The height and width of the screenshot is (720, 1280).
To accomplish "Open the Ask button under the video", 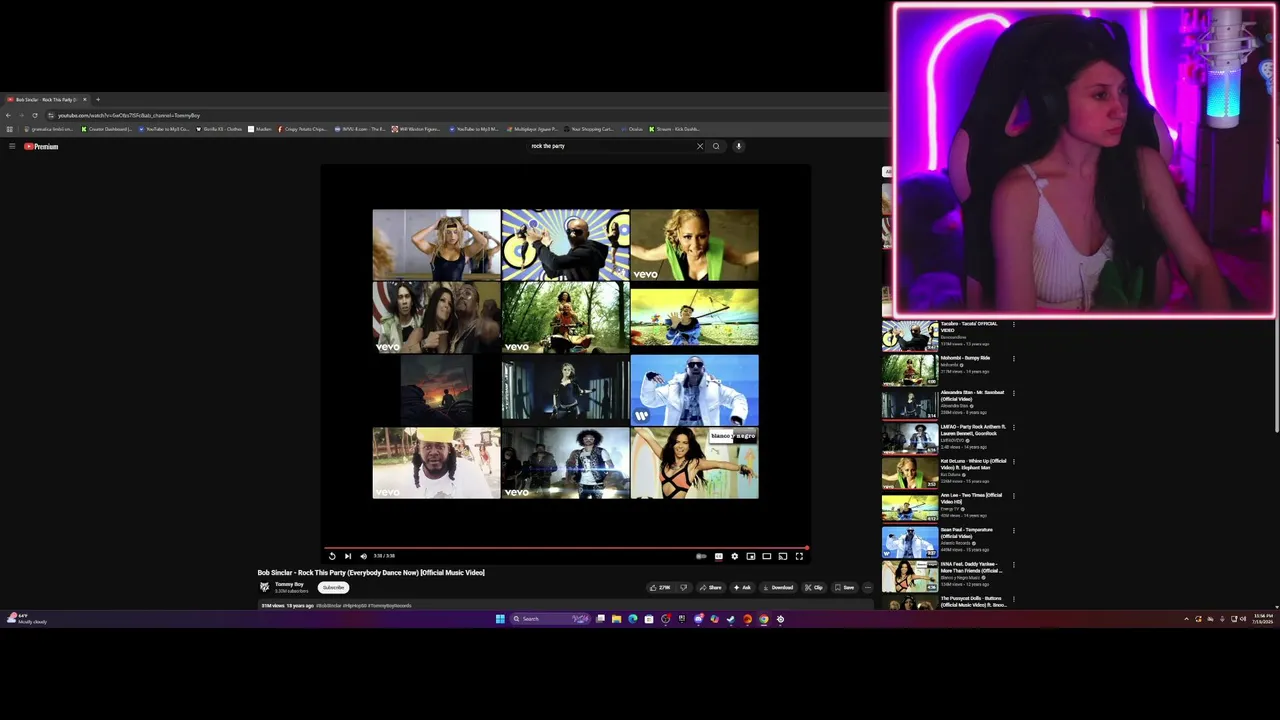I will tap(741, 587).
